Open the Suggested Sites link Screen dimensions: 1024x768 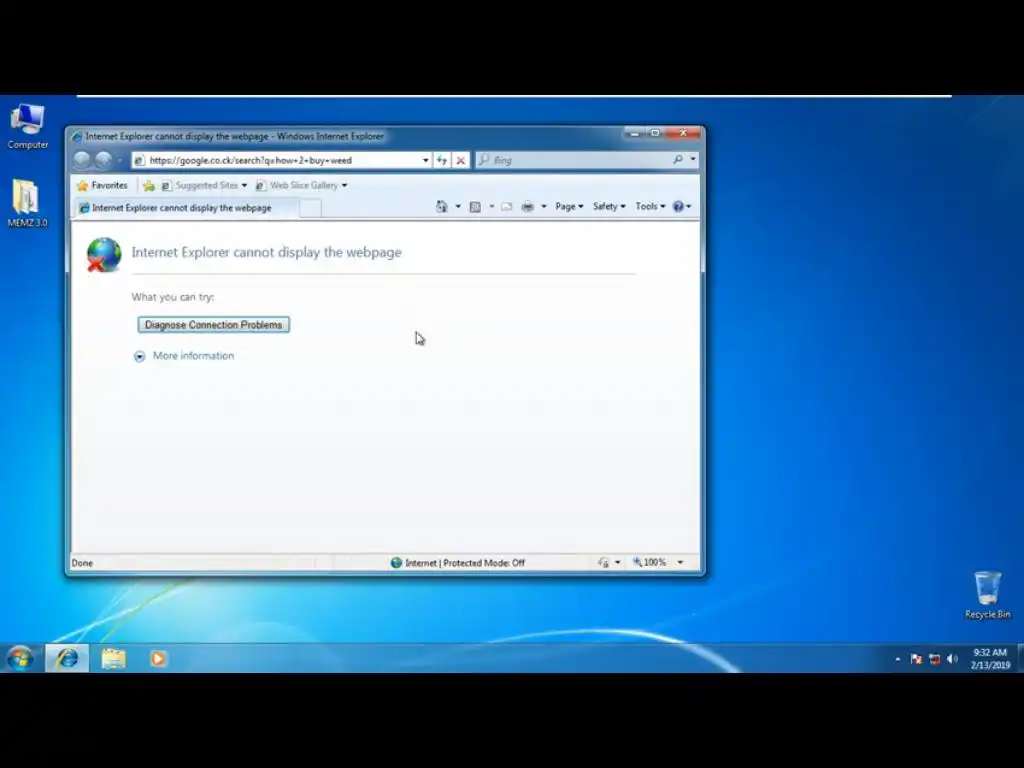tap(204, 185)
